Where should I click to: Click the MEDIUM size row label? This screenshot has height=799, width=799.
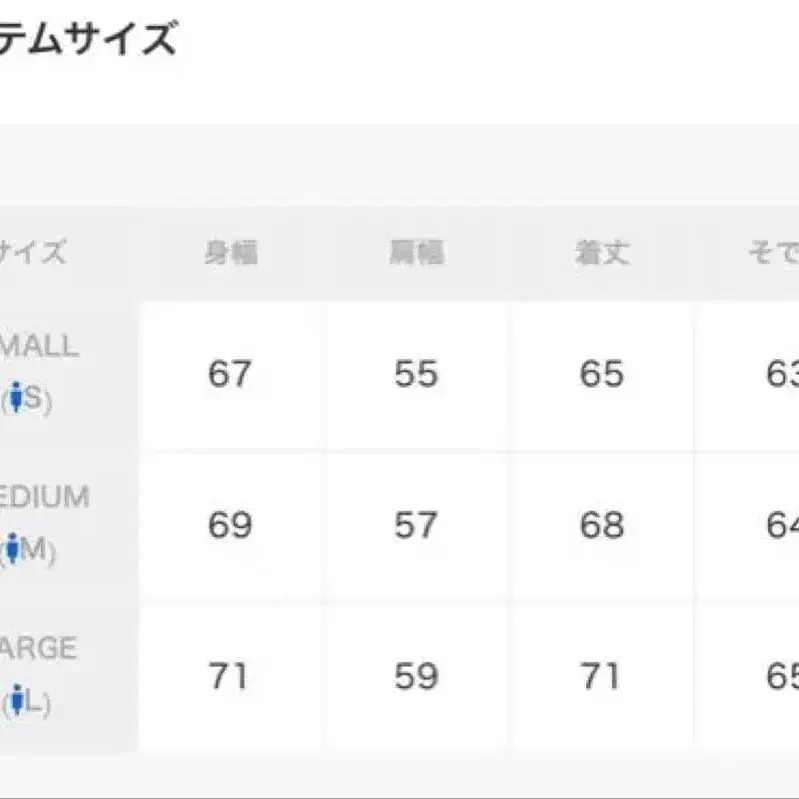[x=44, y=498]
